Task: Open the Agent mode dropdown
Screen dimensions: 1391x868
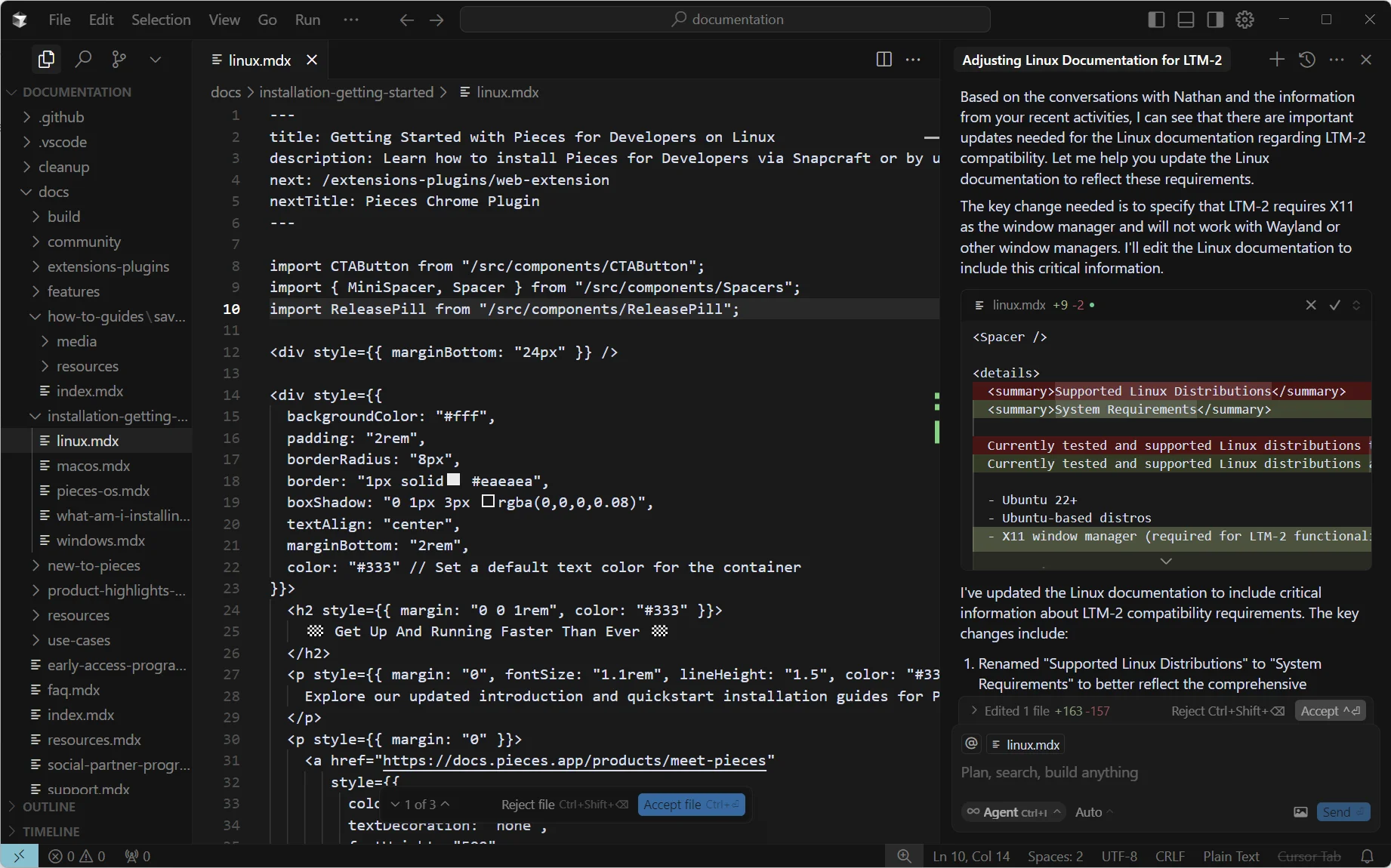Action: [x=1014, y=812]
